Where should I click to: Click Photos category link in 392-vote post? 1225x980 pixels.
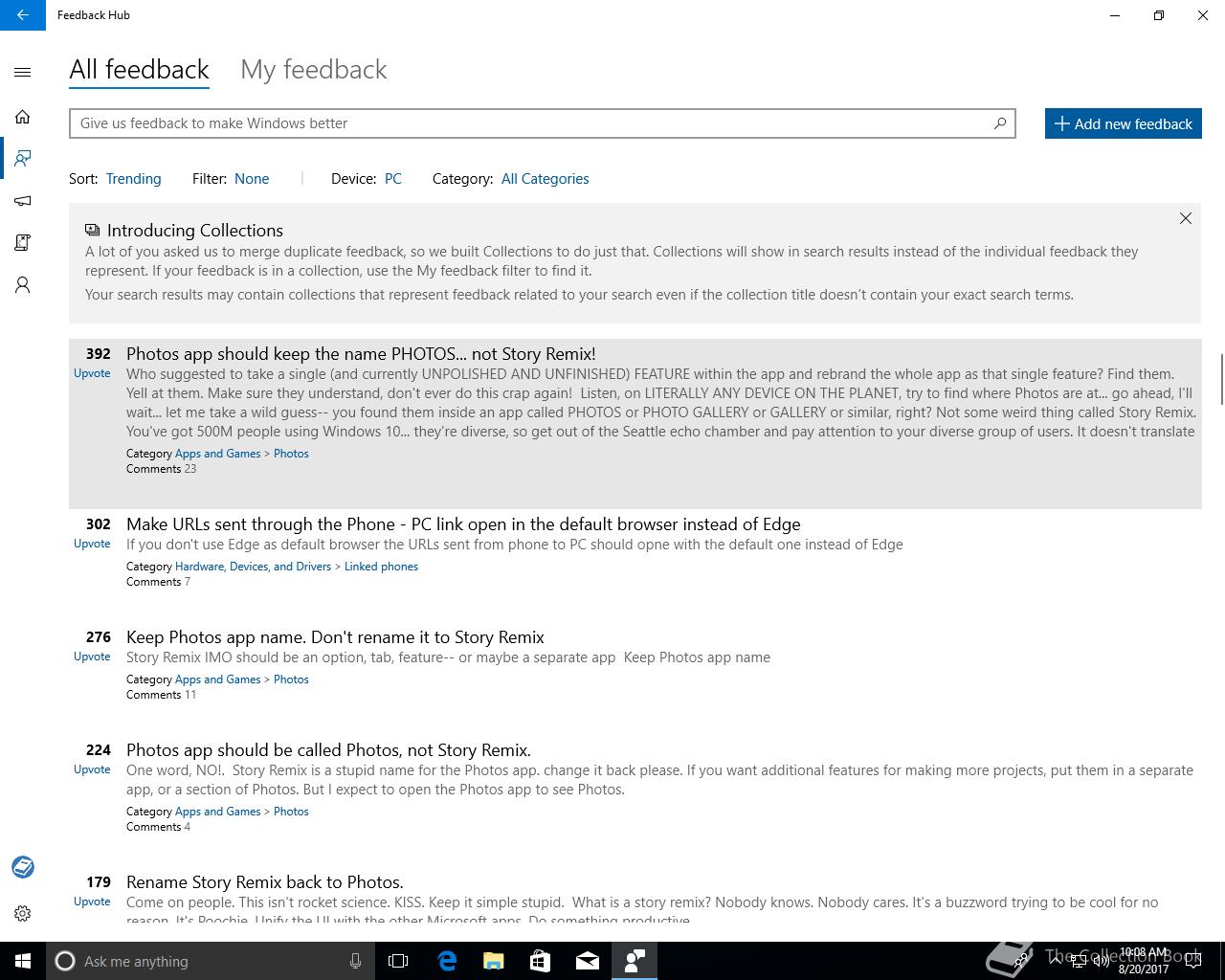click(291, 454)
